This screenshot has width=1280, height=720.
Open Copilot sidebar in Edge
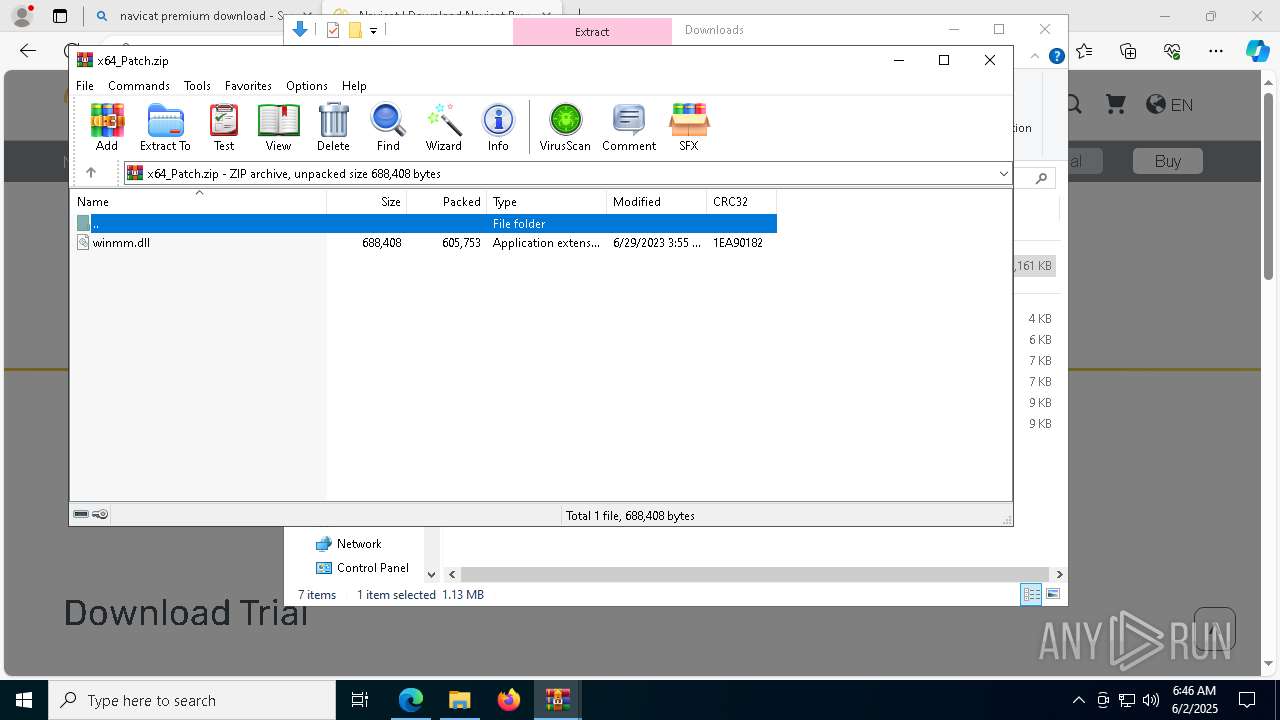[1257, 51]
